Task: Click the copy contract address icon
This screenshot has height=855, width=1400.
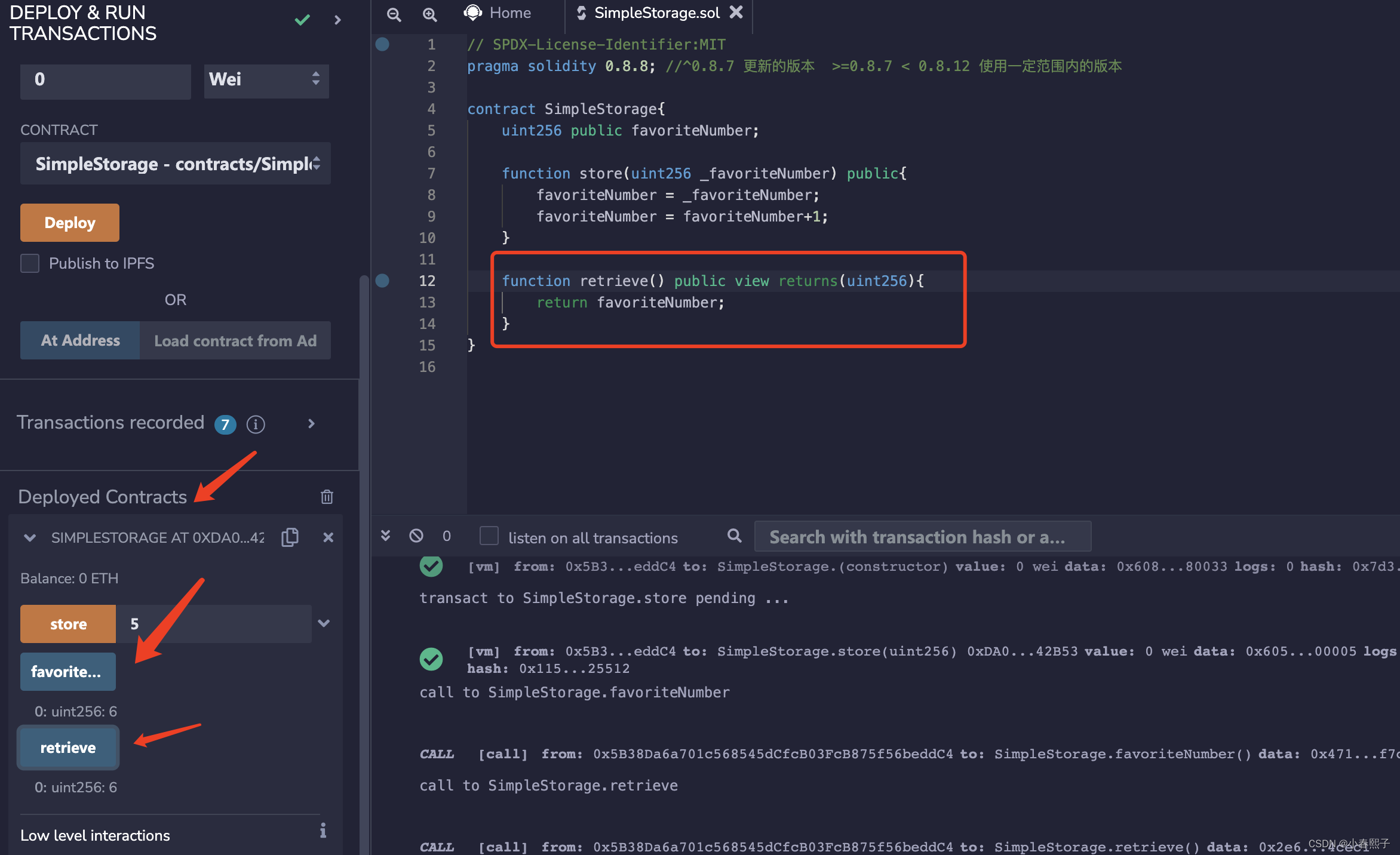Action: 290,538
